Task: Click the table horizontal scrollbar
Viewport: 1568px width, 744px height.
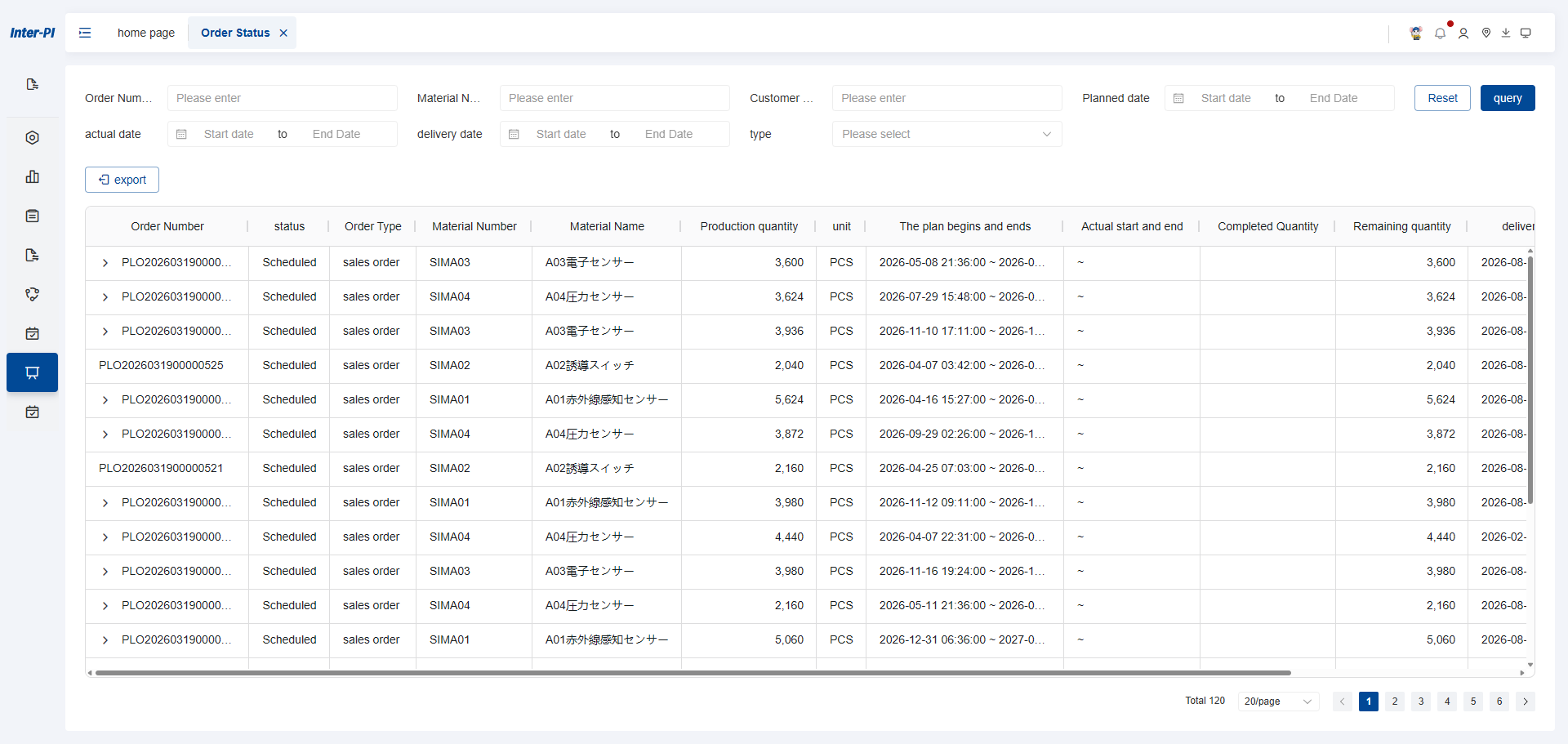Action: [693, 673]
